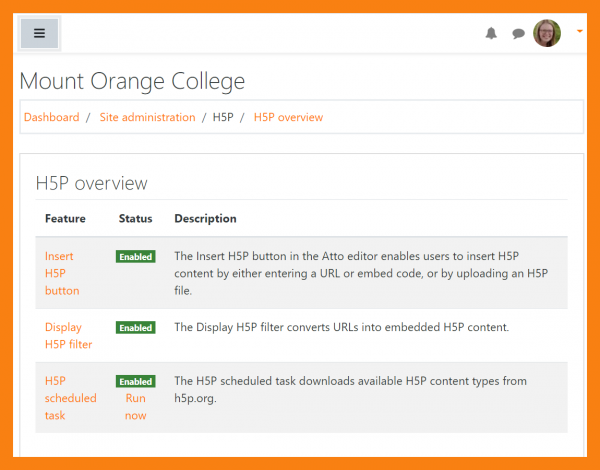
Task: Click the Mount Orange College page title
Action: pyautogui.click(x=132, y=81)
